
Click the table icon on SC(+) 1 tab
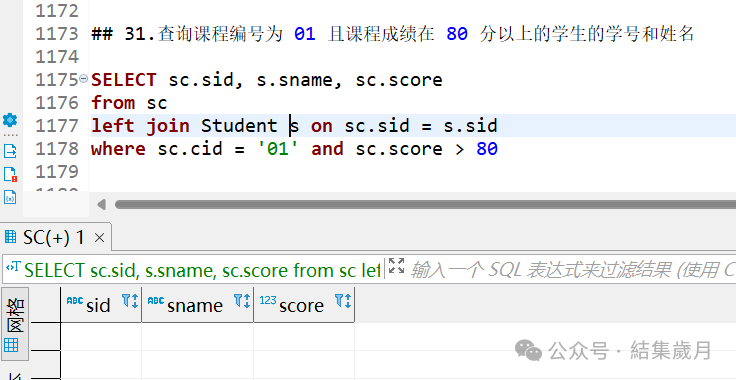click(x=10, y=237)
